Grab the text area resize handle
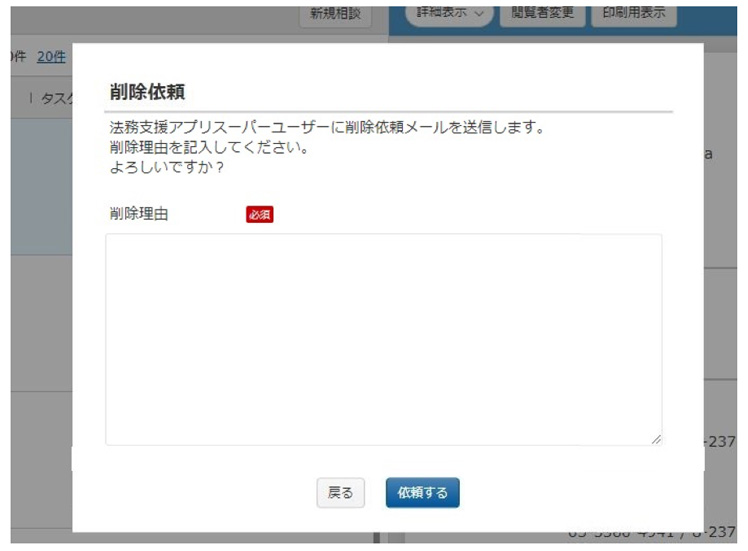748x551 pixels. point(656,439)
